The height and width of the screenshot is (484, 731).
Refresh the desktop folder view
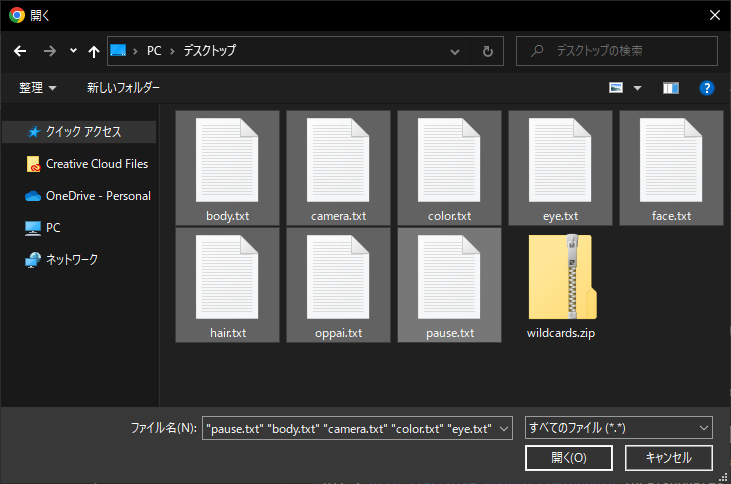click(x=487, y=50)
